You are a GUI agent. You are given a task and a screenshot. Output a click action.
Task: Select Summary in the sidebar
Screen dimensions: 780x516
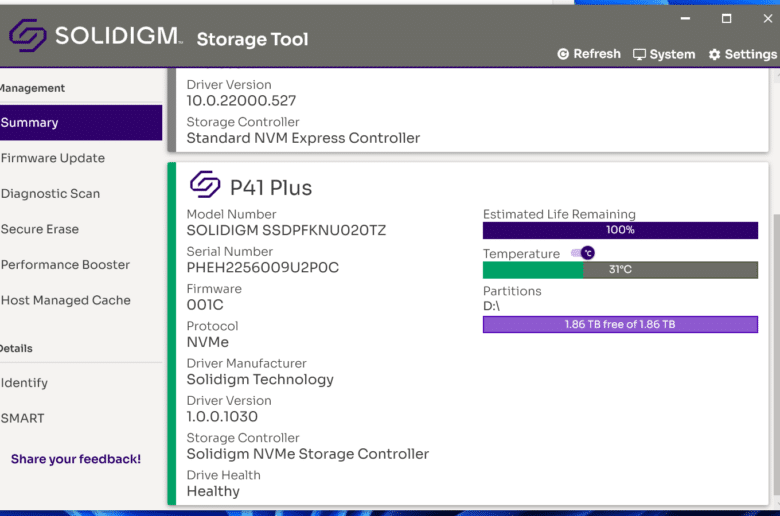(81, 122)
